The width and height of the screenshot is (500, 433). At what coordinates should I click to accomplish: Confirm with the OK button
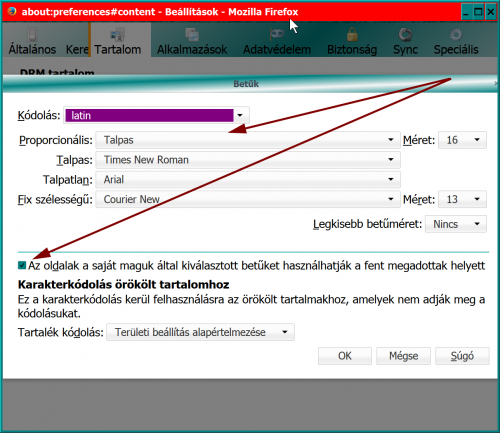coord(345,356)
